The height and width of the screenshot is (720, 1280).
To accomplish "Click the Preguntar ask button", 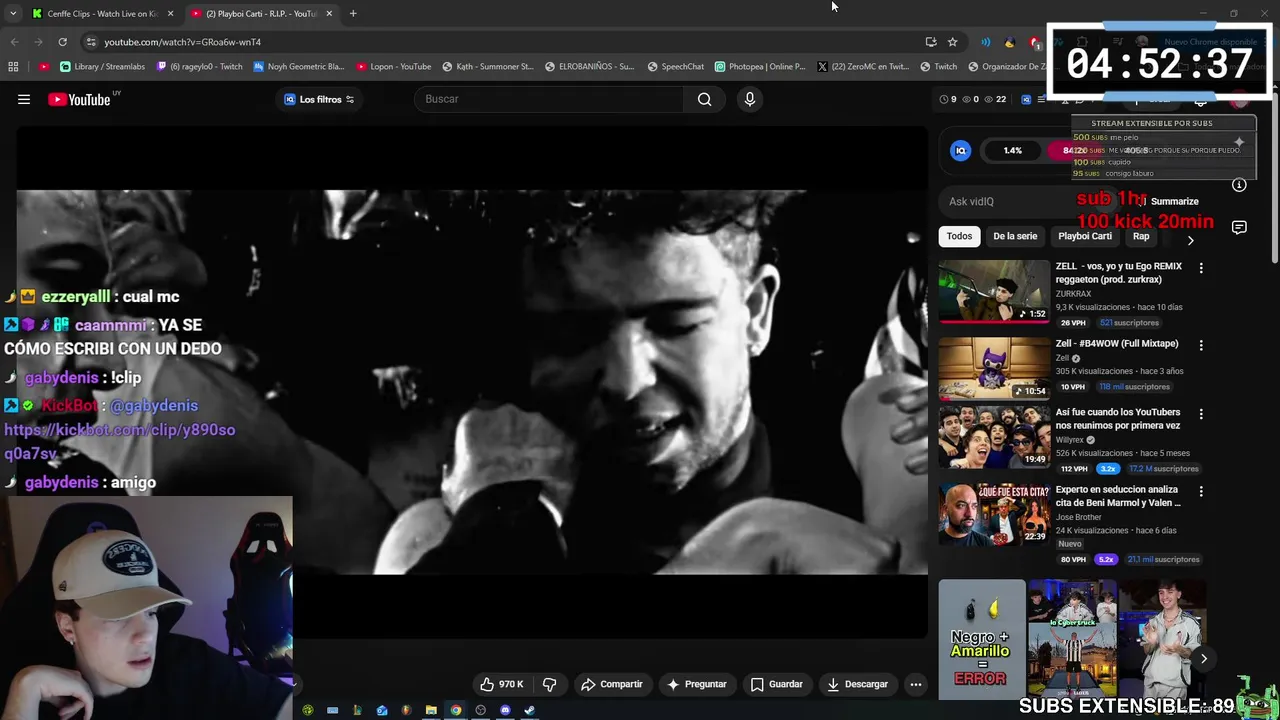I will [696, 684].
